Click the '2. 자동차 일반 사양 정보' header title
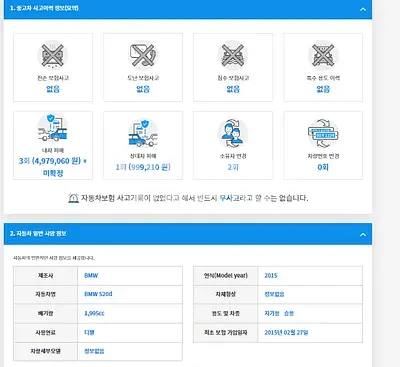The height and width of the screenshot is (367, 400). point(38,234)
